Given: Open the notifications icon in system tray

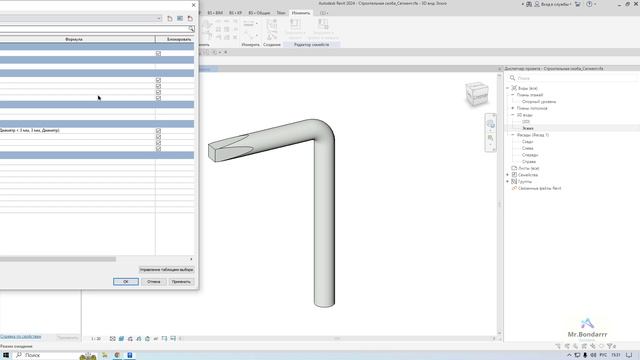Looking at the screenshot, I should click(x=629, y=355).
